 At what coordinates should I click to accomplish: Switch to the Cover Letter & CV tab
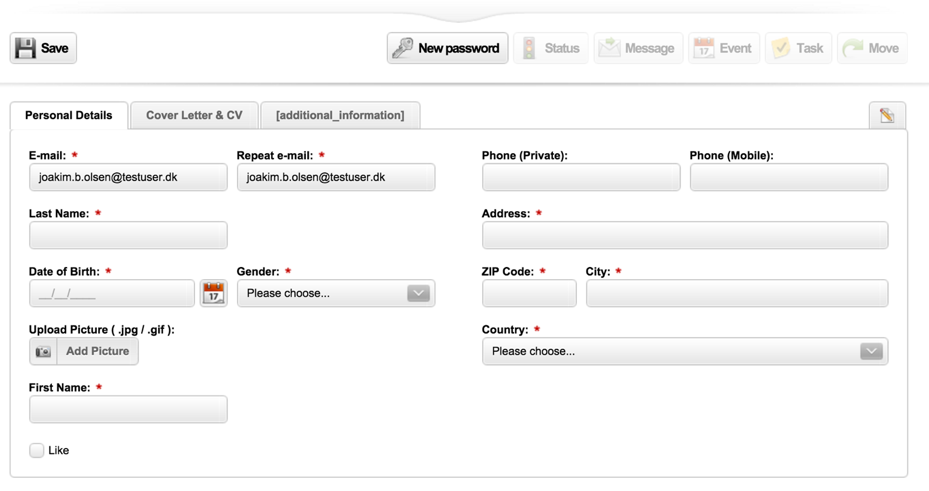[x=194, y=115]
